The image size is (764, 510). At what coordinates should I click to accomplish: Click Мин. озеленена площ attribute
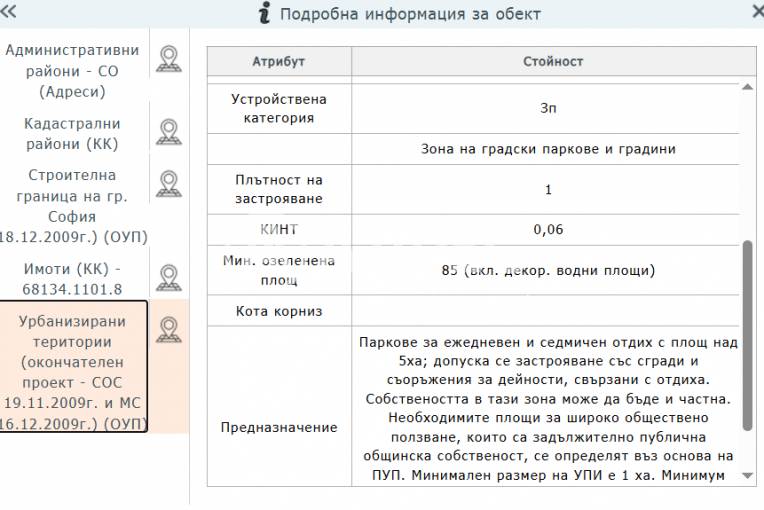tap(279, 270)
